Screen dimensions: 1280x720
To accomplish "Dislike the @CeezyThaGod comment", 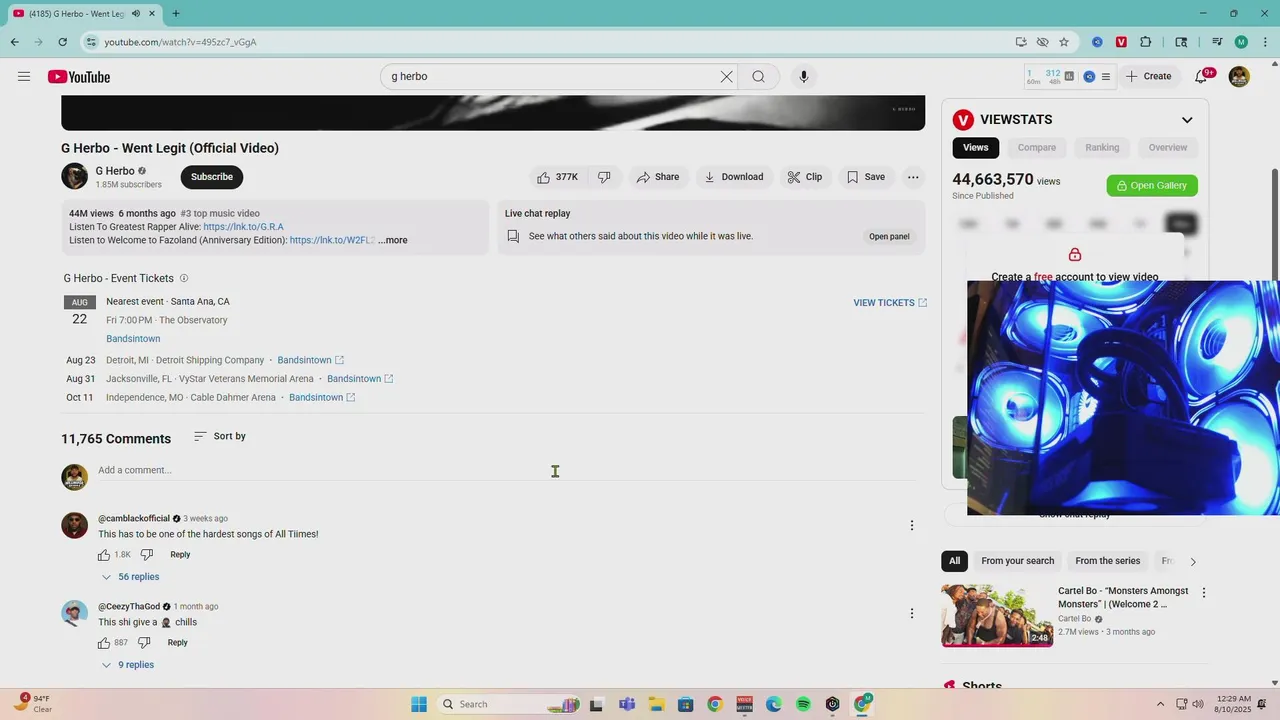I will (x=144, y=643).
